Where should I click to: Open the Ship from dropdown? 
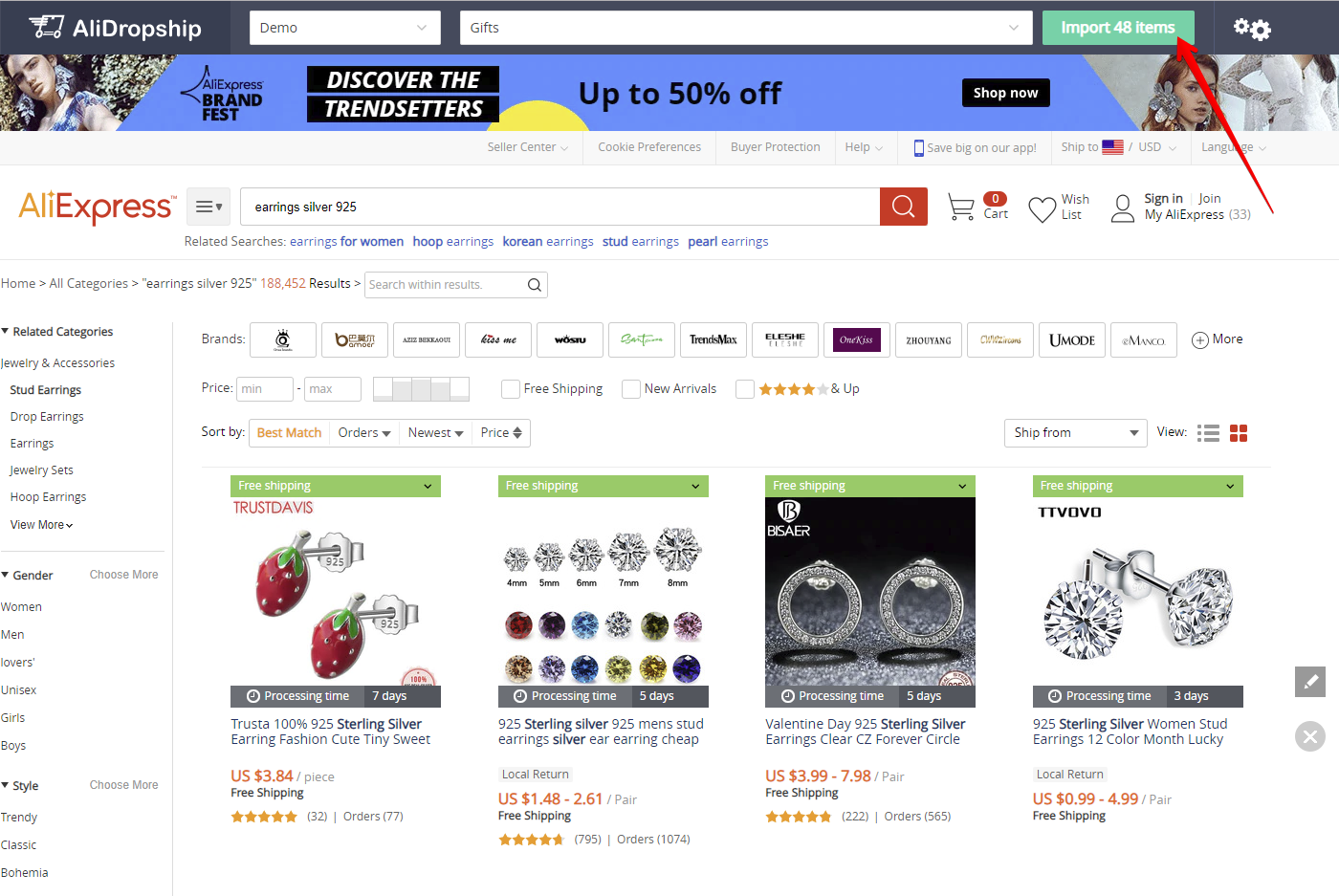1076,433
